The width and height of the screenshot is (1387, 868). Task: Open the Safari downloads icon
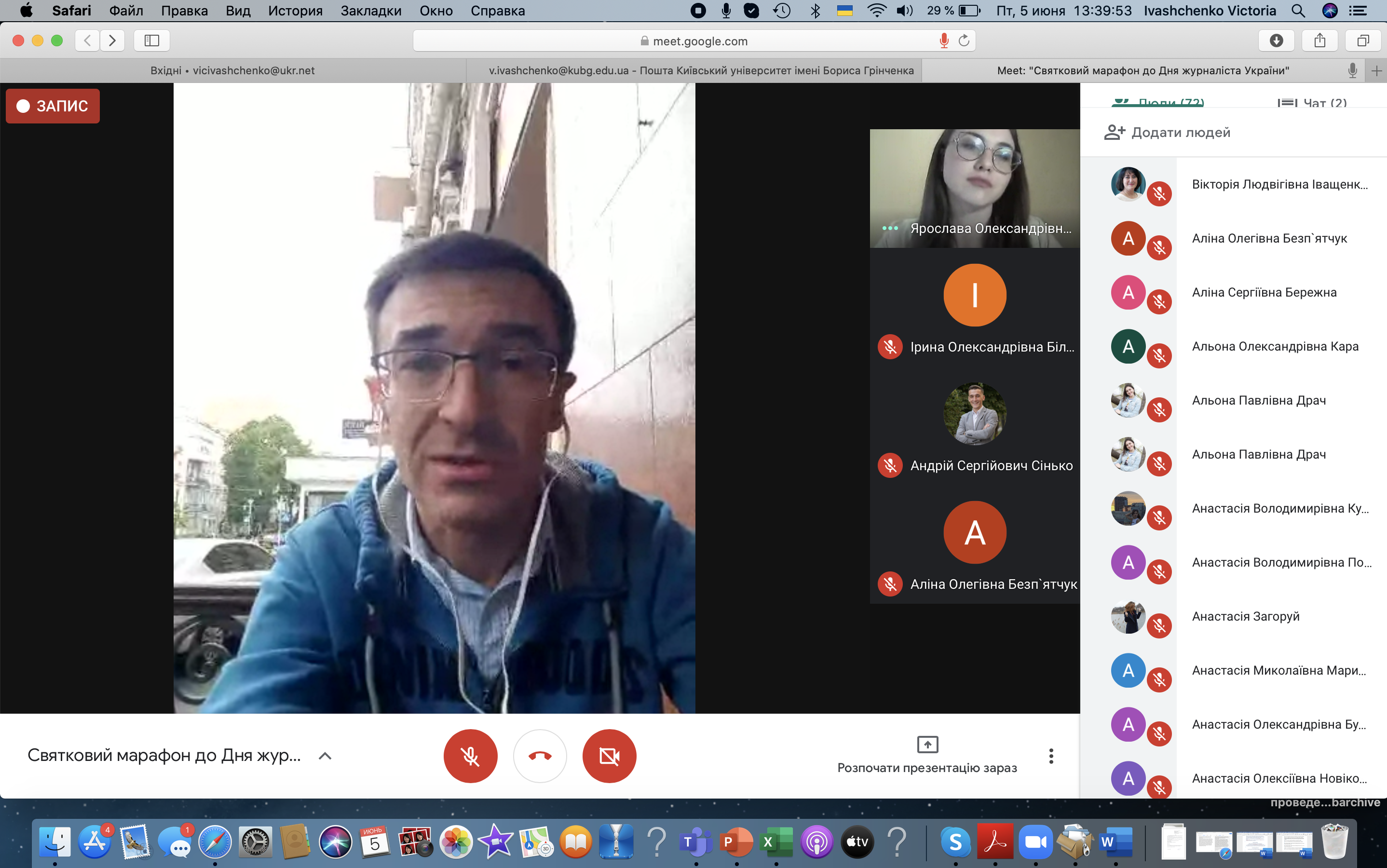(1276, 41)
